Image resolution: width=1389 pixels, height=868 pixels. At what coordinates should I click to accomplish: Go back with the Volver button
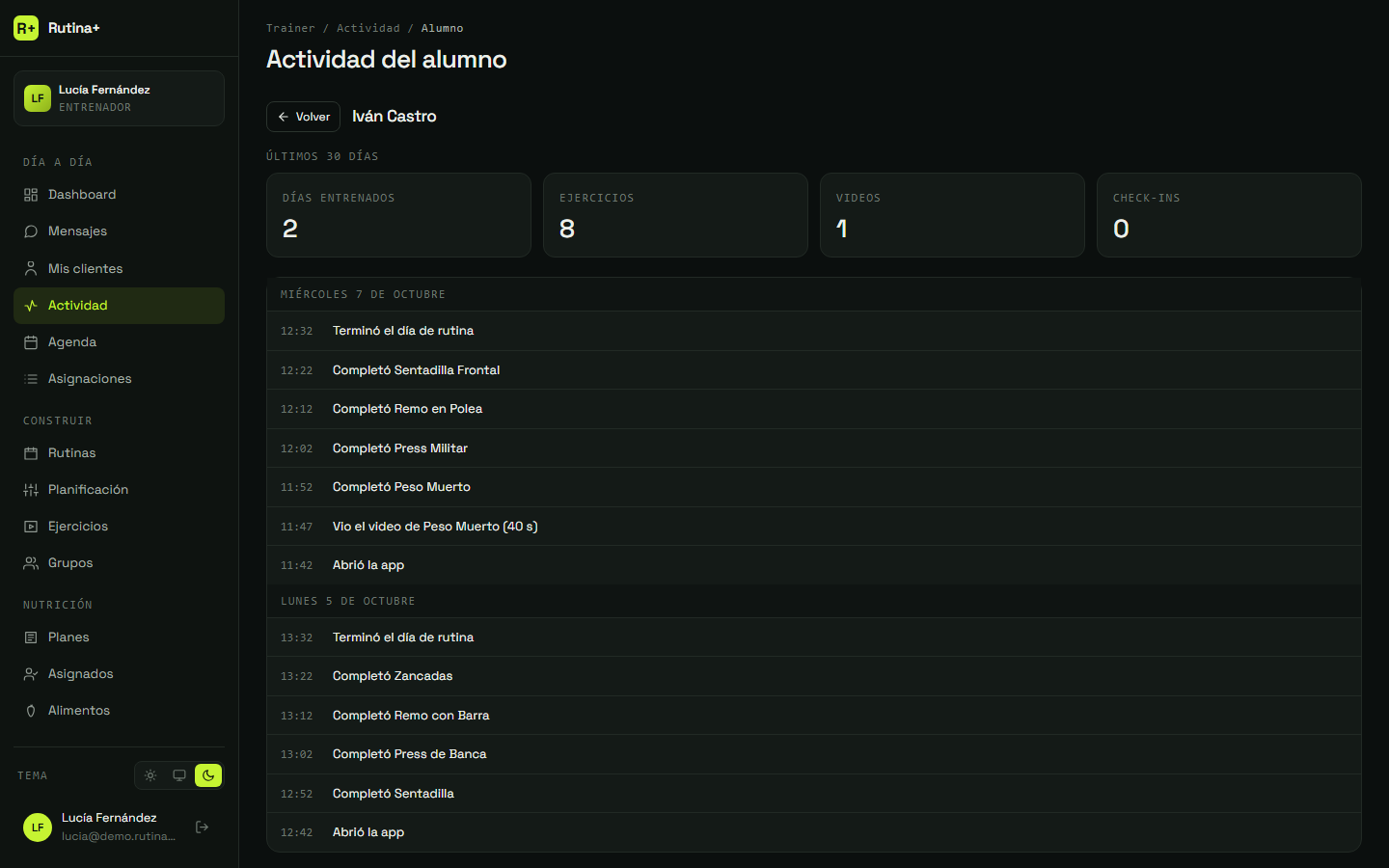pos(303,117)
